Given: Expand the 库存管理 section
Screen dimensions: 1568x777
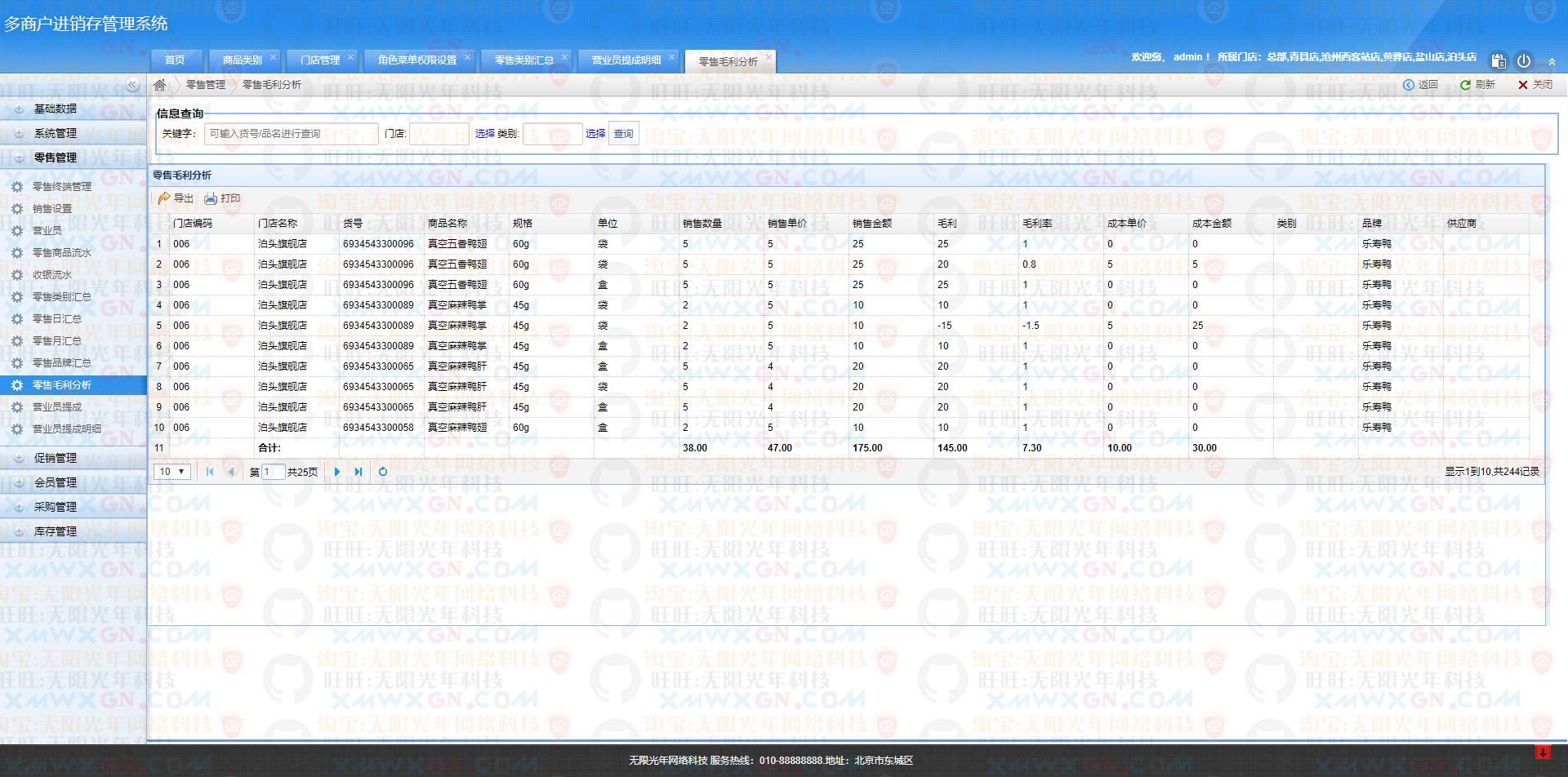Looking at the screenshot, I should point(73,531).
